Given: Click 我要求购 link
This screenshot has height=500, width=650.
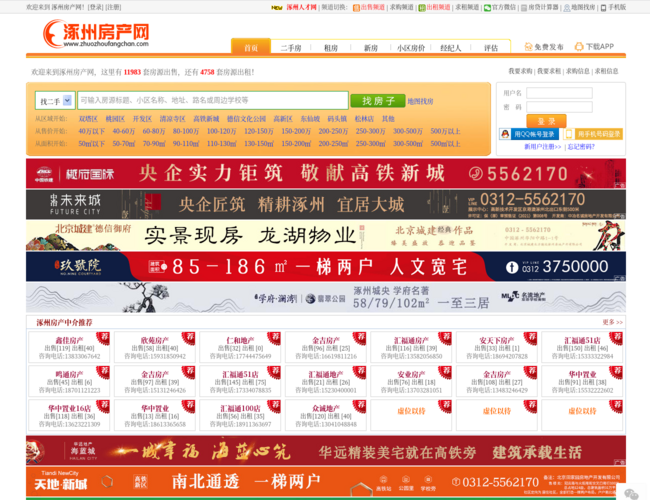Looking at the screenshot, I should 520,71.
